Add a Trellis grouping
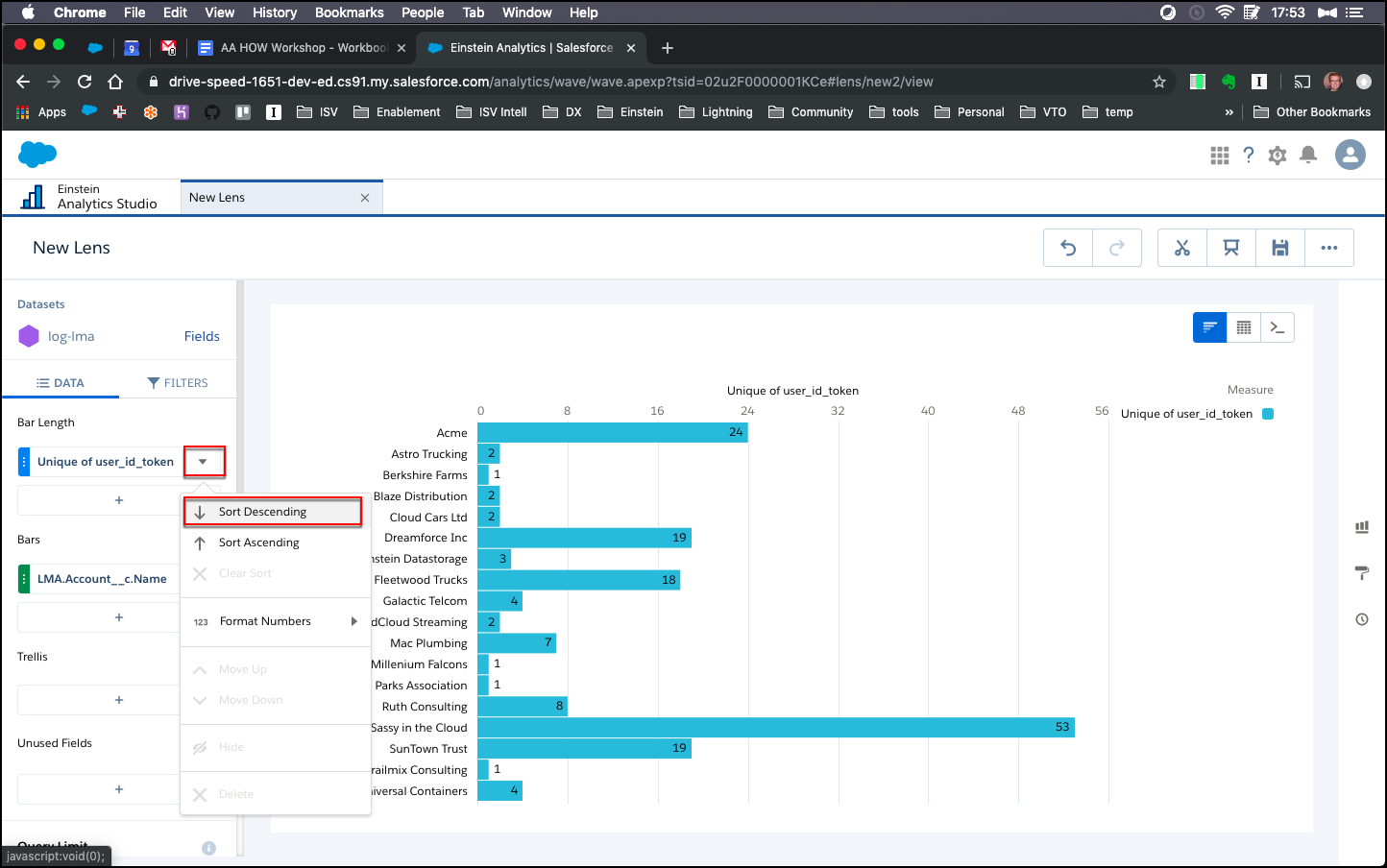 point(119,700)
